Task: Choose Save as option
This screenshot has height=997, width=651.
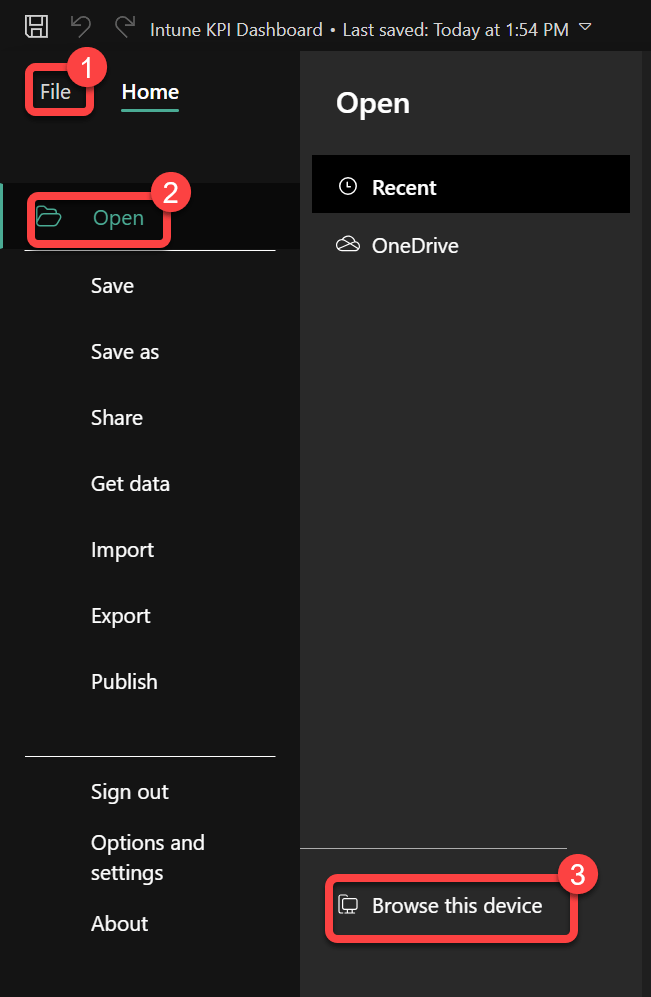Action: click(125, 352)
